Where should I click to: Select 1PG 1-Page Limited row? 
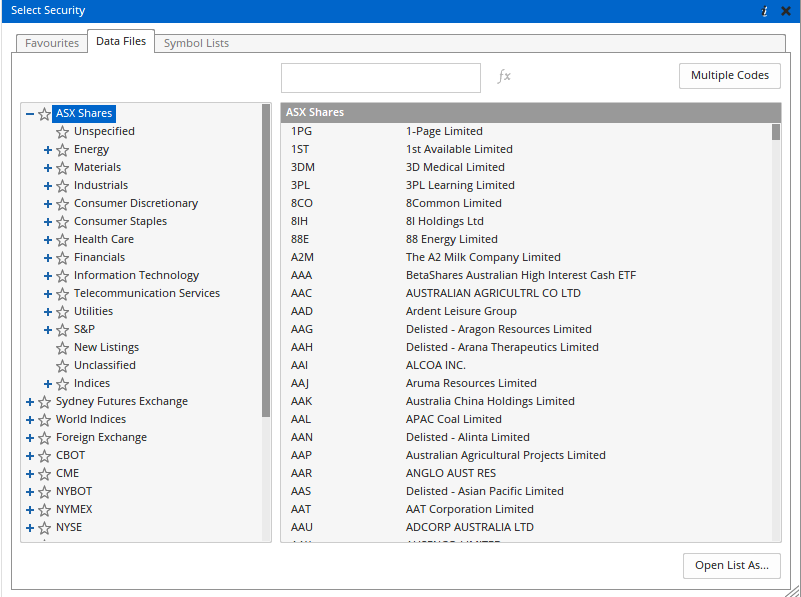[526, 131]
